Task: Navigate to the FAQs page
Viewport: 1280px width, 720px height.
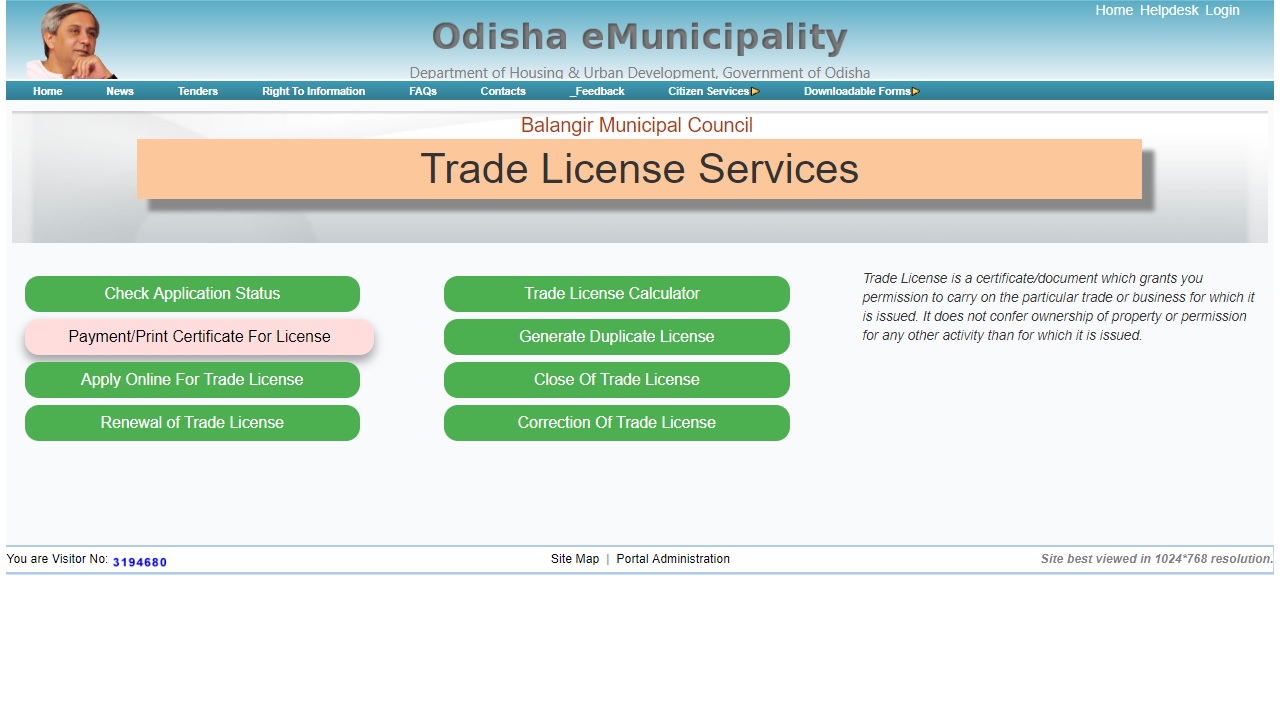Action: (x=422, y=91)
